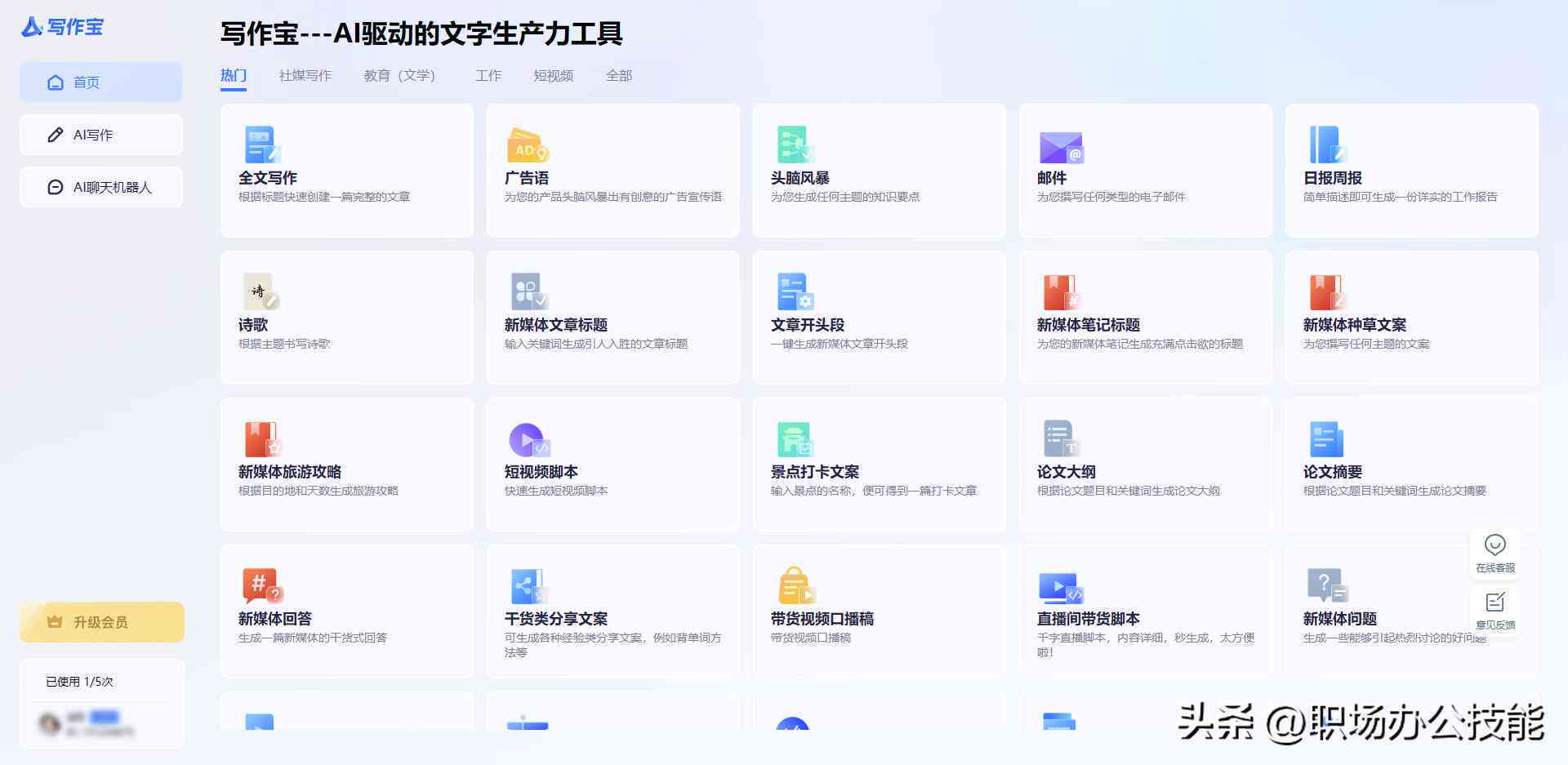Click the 写作宝 logo
This screenshot has height=765, width=1568.
[x=63, y=27]
